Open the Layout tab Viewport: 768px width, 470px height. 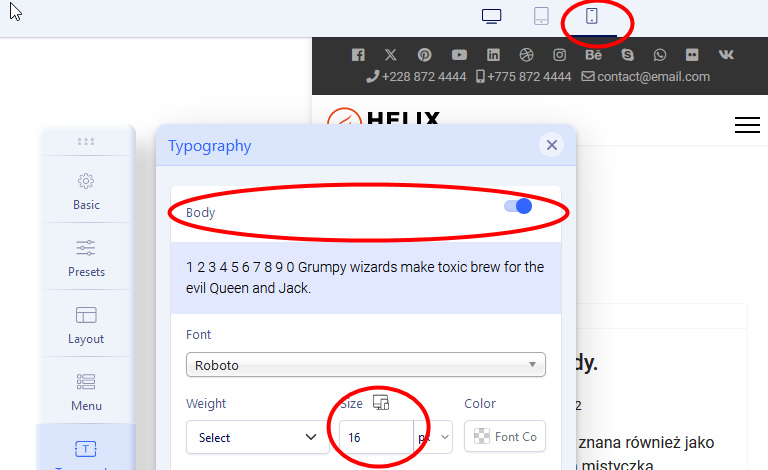86,325
